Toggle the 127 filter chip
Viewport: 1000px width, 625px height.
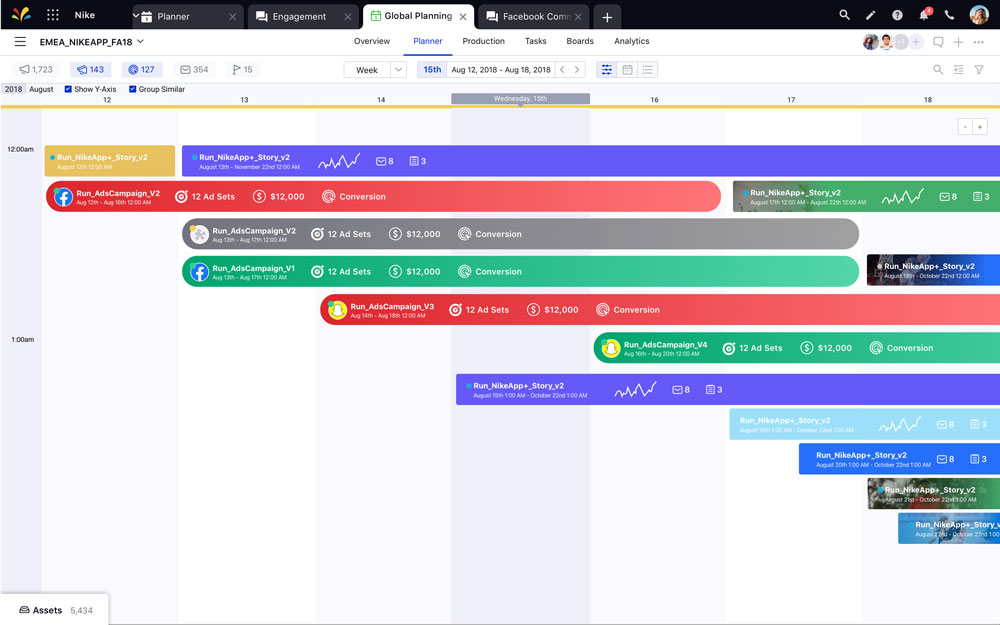[142, 70]
